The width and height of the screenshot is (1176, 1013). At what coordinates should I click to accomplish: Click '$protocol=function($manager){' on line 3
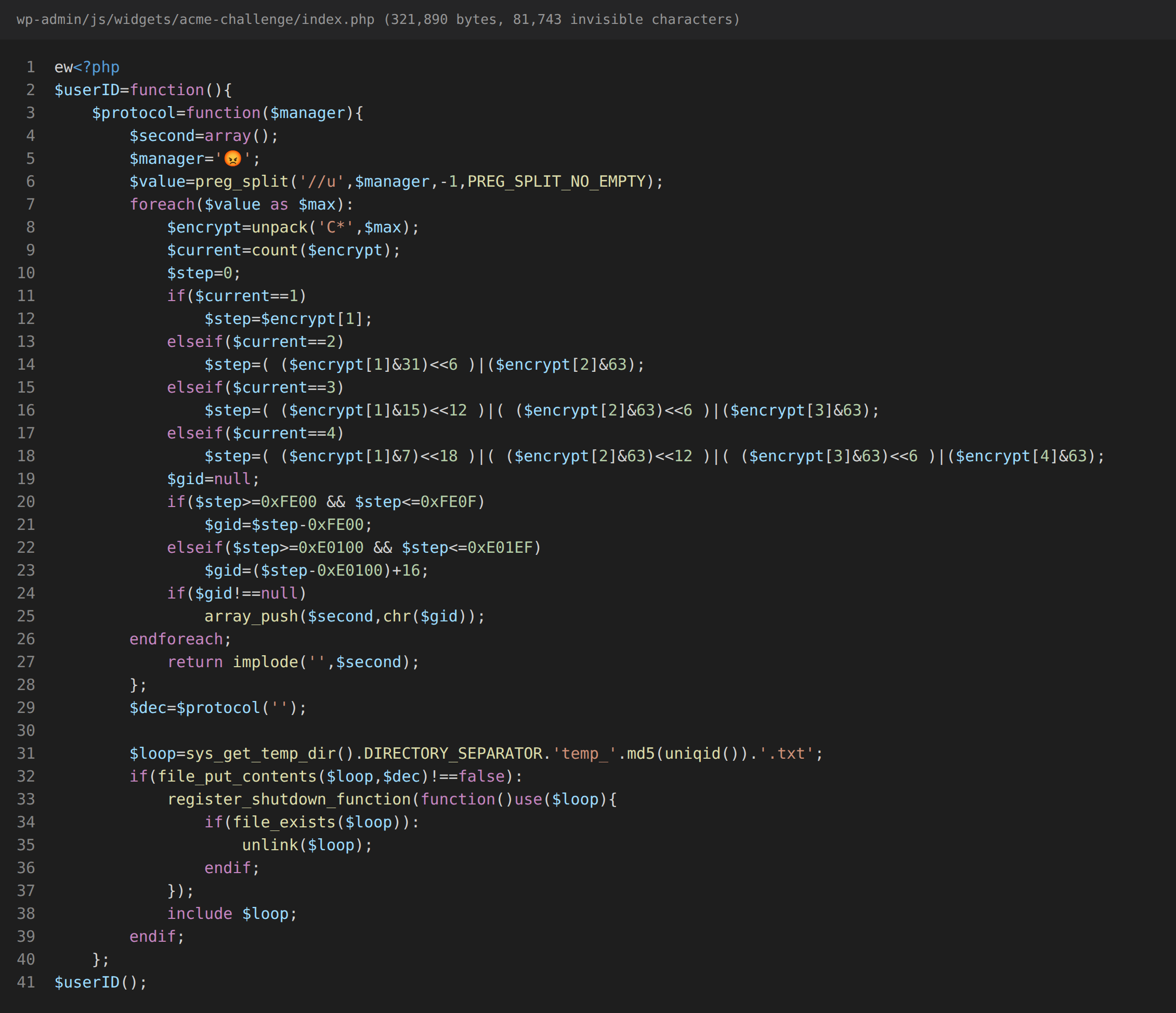228,113
